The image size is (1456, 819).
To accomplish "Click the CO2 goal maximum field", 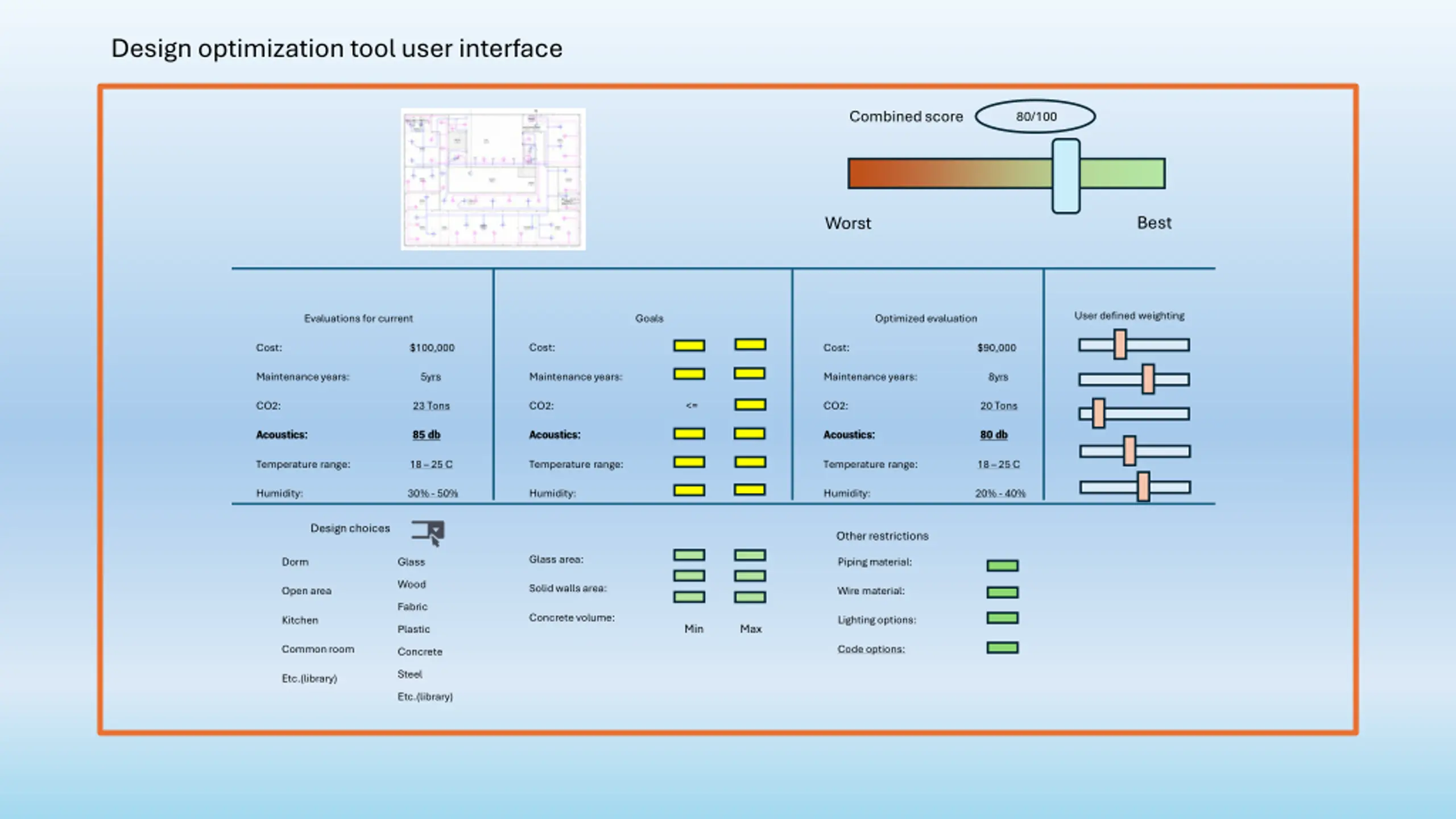I will pos(750,404).
